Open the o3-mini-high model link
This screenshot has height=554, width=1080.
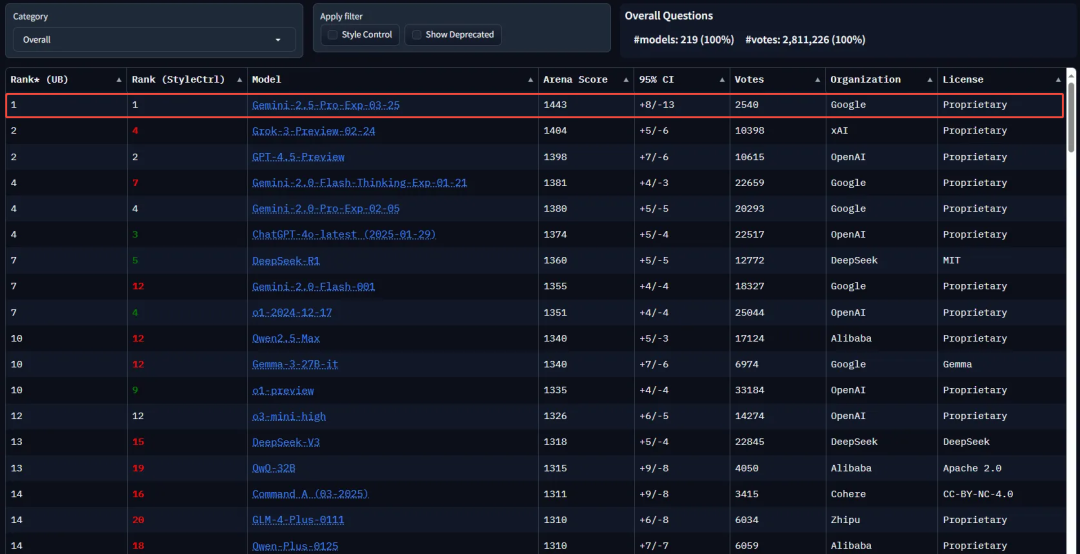[x=289, y=416]
